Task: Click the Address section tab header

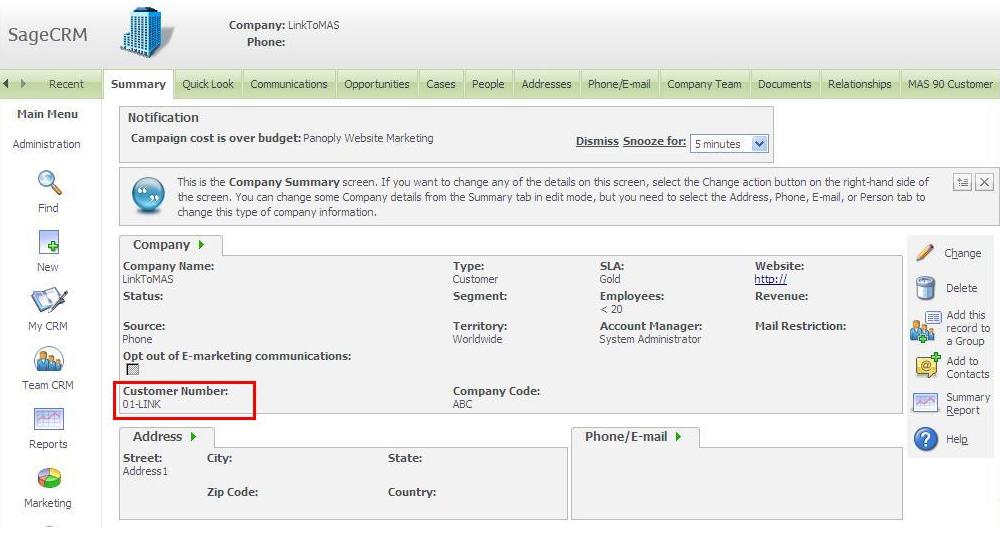Action: tap(166, 437)
